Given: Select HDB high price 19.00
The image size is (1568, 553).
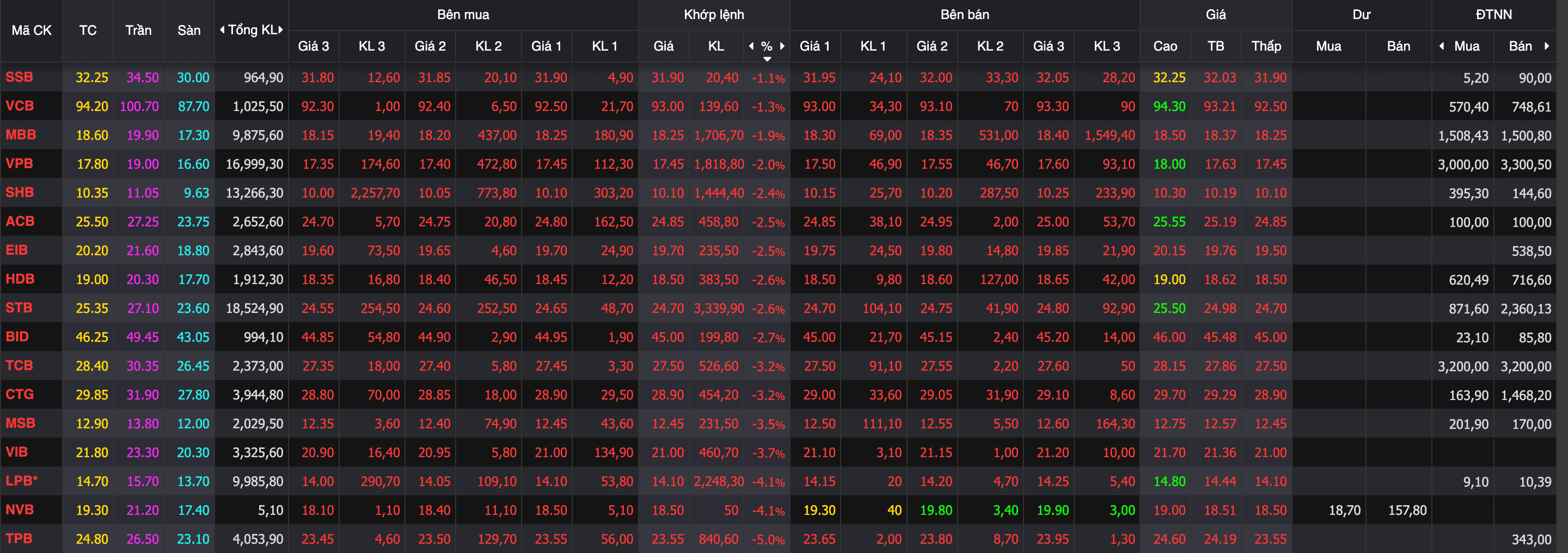Looking at the screenshot, I should point(1169,280).
